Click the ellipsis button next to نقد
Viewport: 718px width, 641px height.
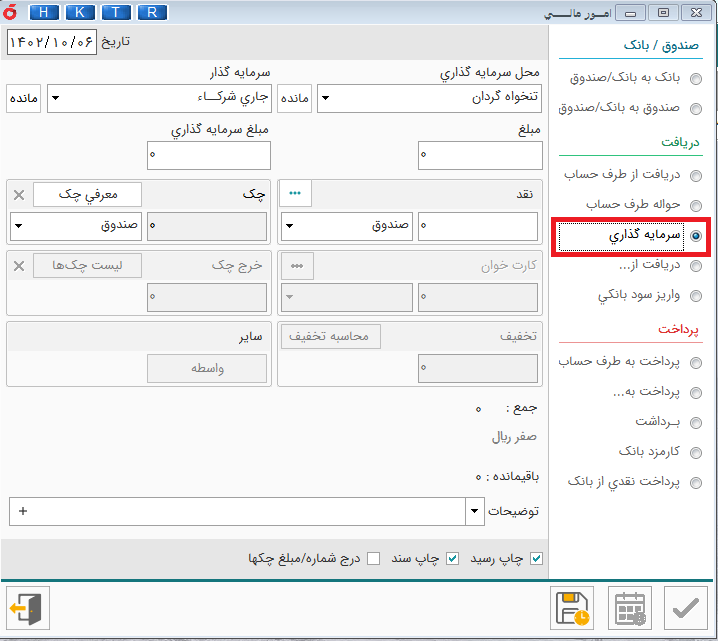[295, 194]
